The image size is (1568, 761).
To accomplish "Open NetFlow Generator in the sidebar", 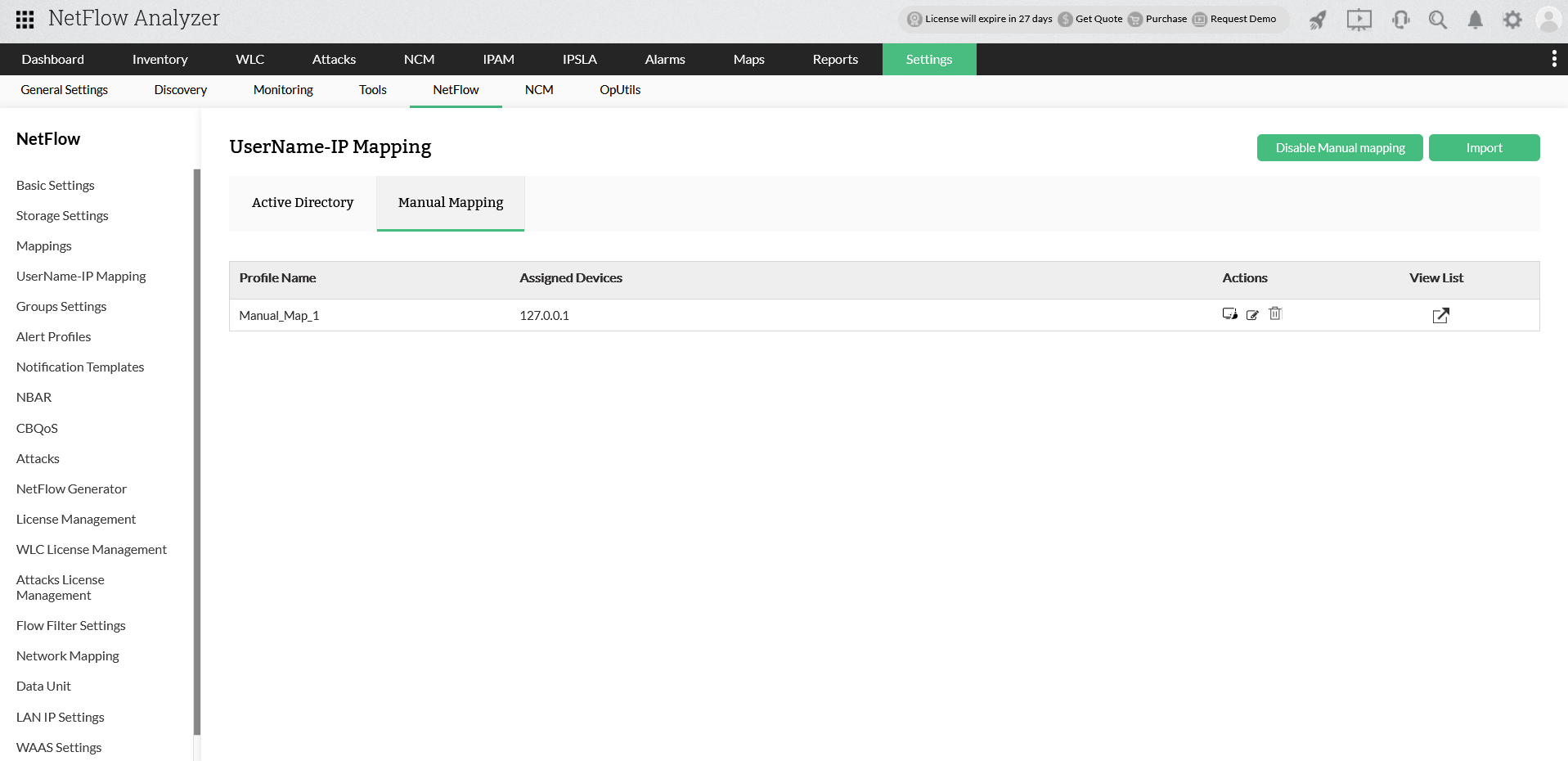I will point(72,489).
